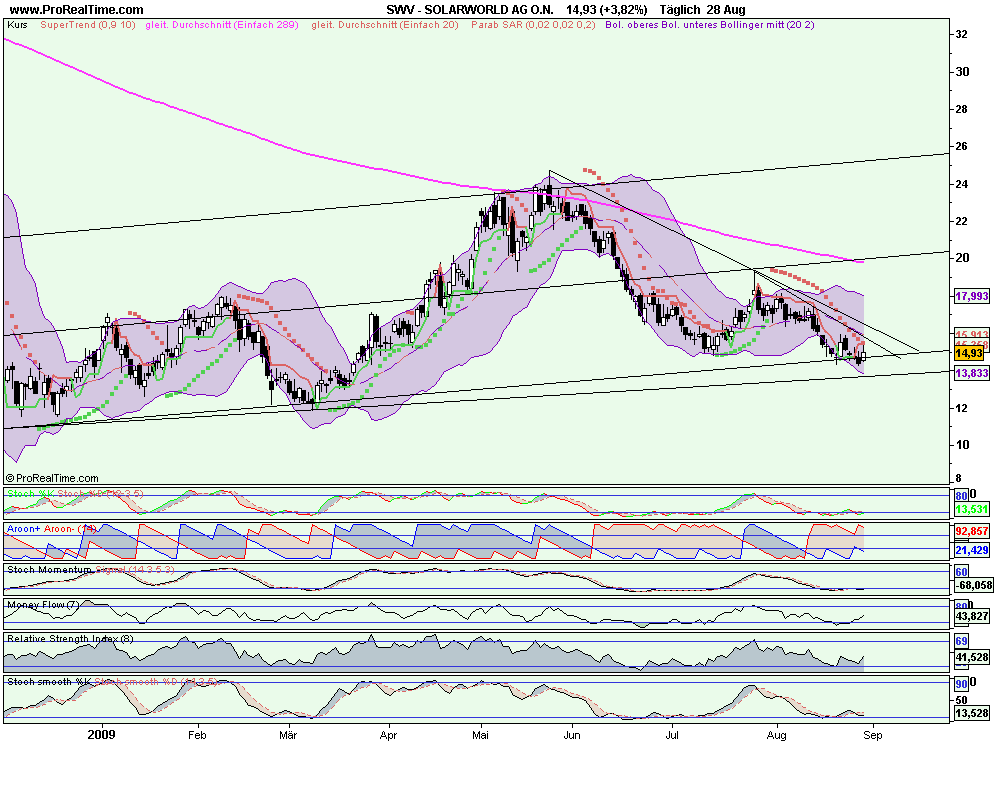
Task: Click the Stoch smooth value 13,528
Action: point(971,713)
